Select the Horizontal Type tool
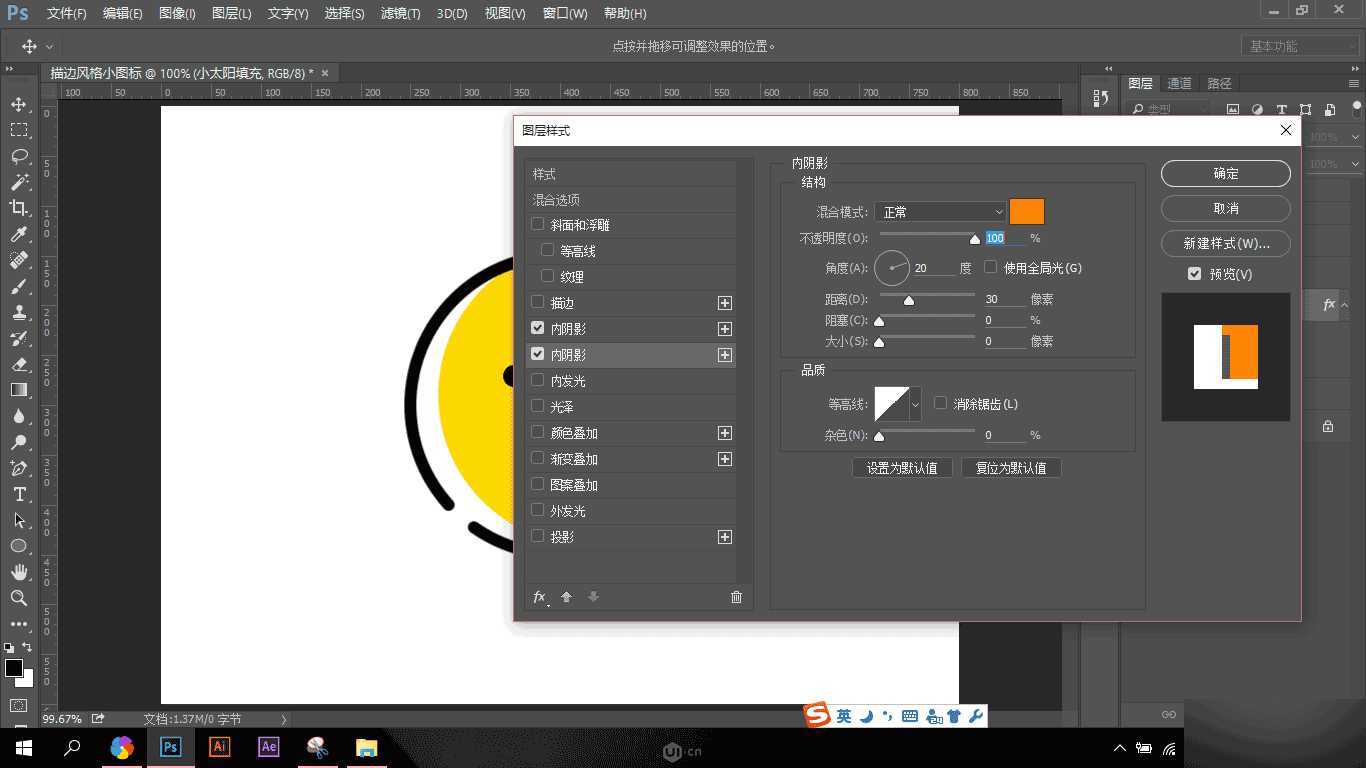This screenshot has width=1366, height=768. [18, 494]
